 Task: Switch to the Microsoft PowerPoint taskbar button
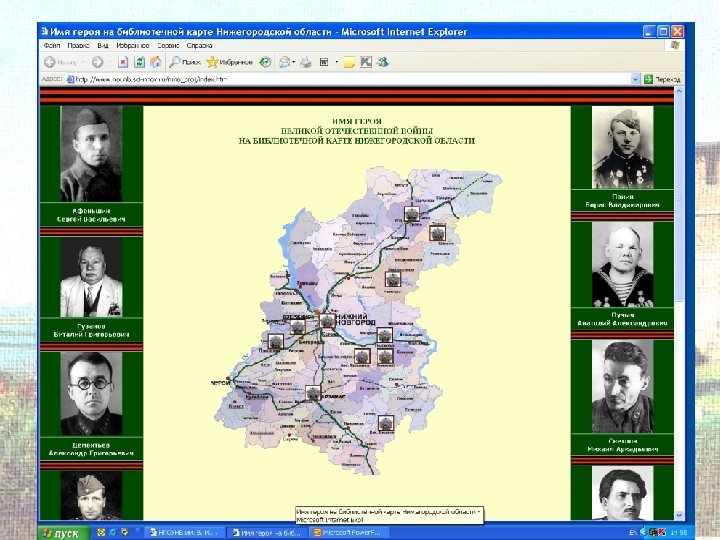(x=348, y=533)
